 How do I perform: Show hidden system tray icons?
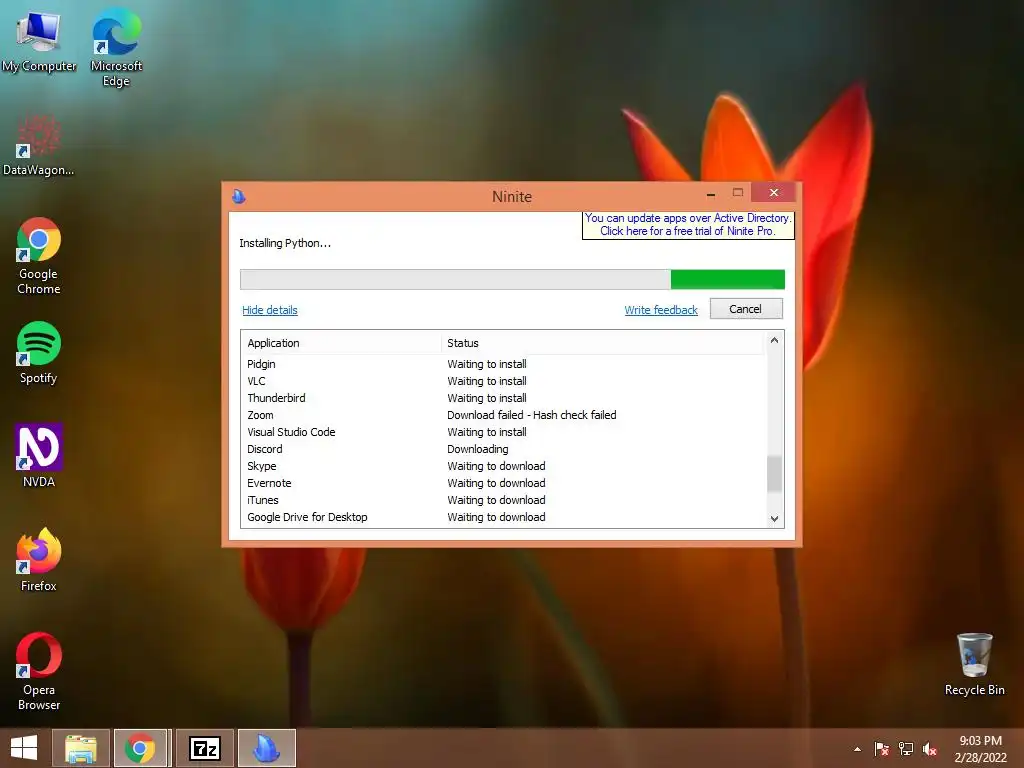pos(857,749)
